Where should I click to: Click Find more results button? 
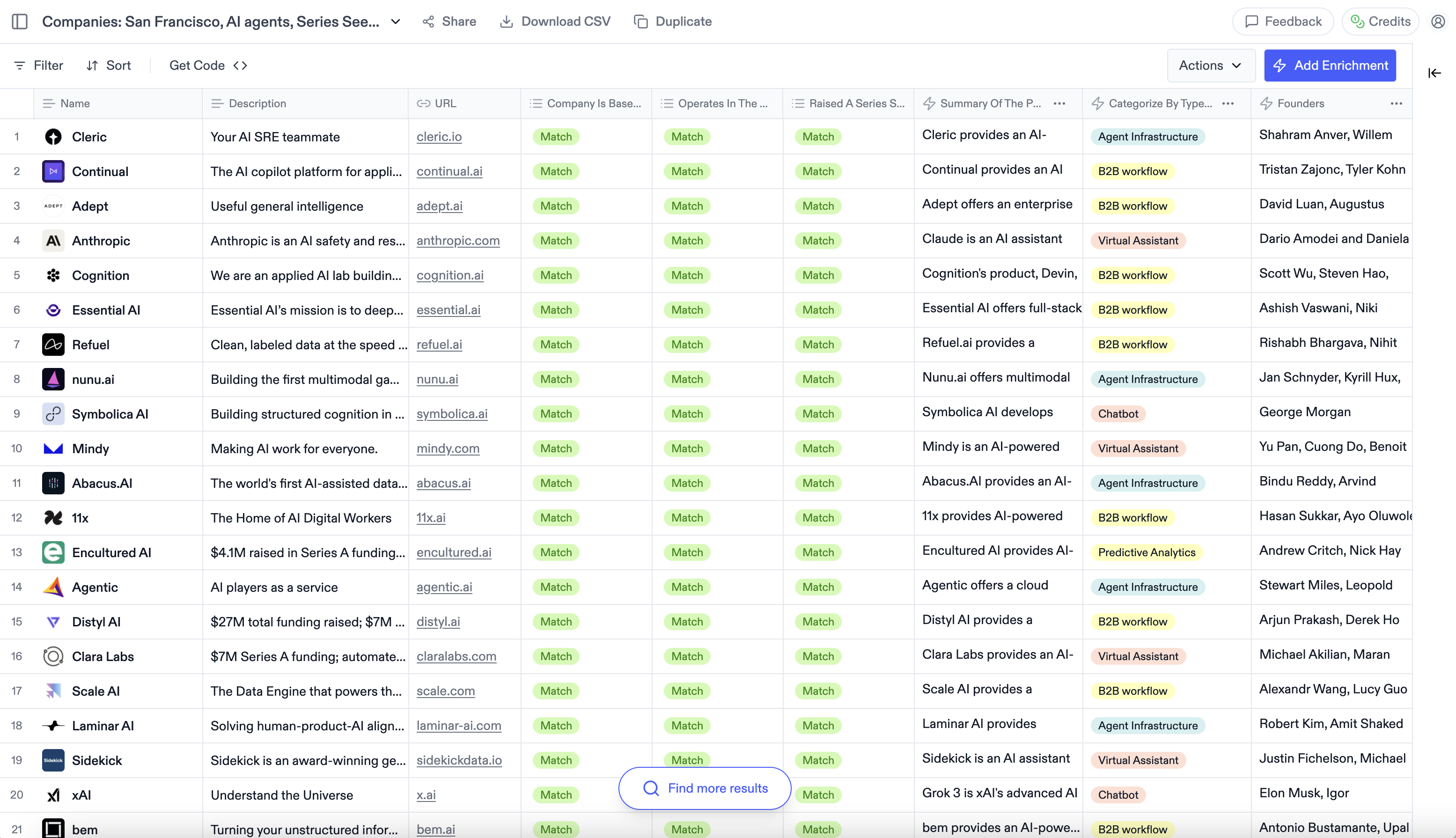(x=705, y=788)
